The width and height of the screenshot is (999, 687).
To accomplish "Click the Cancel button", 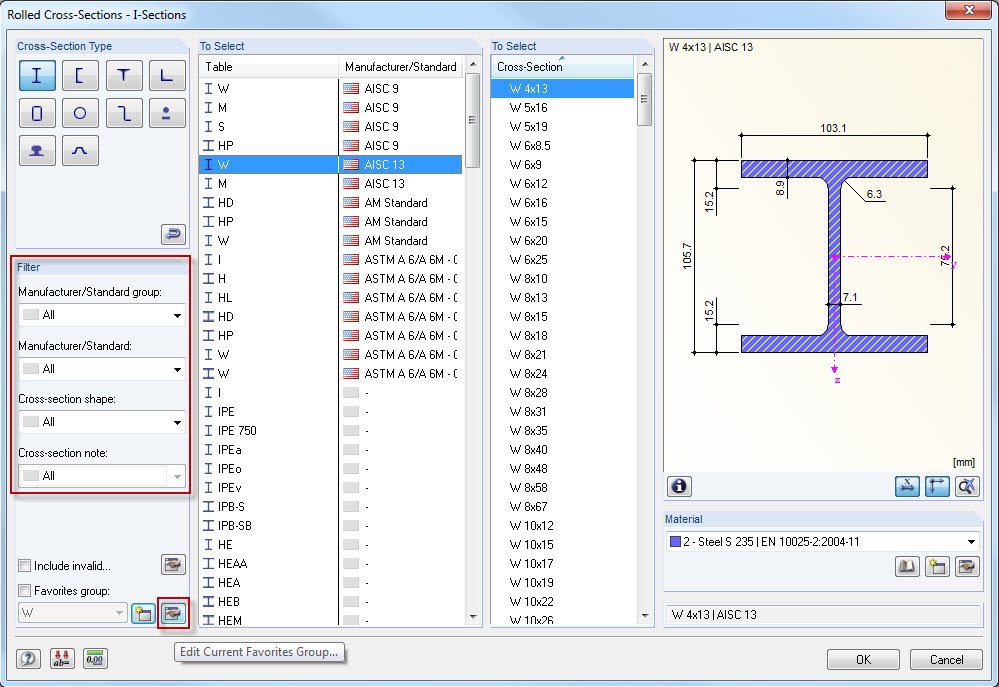I will [946, 660].
